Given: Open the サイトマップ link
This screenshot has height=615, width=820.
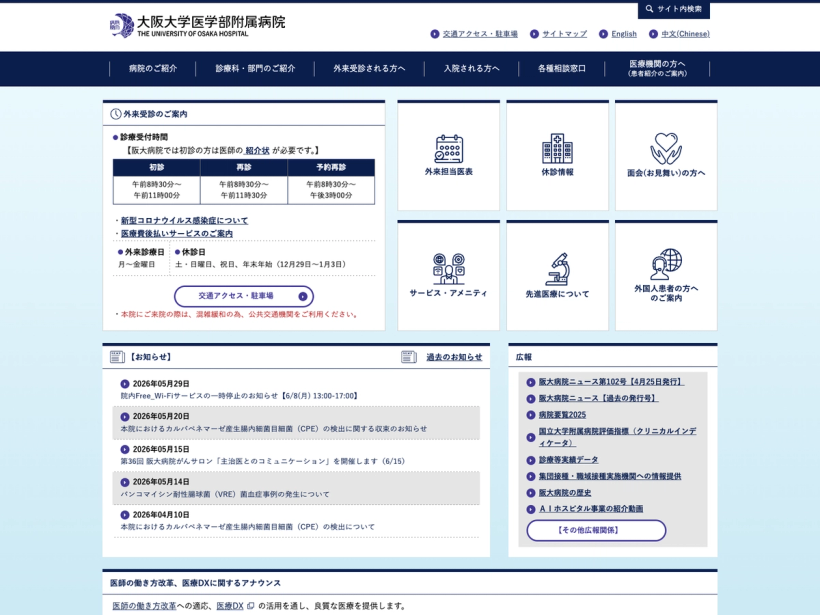Looking at the screenshot, I should [x=564, y=34].
